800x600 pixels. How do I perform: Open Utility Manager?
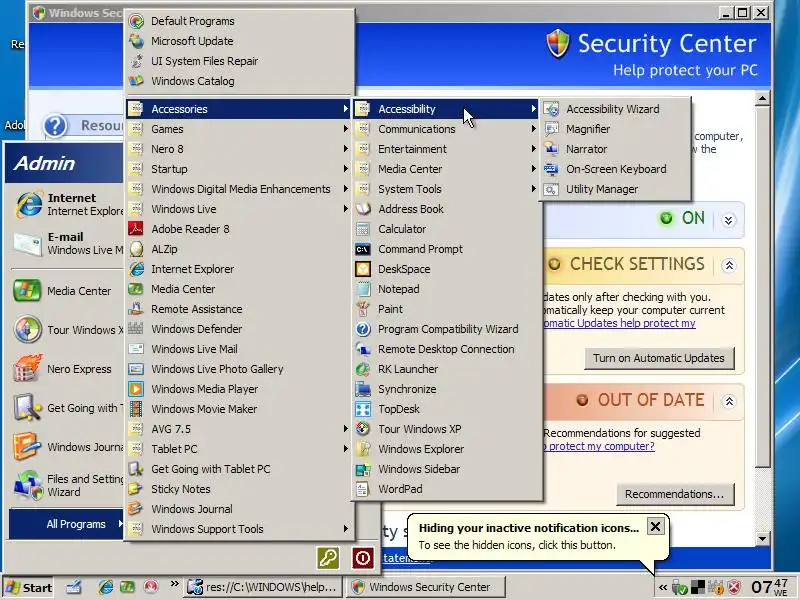point(616,189)
